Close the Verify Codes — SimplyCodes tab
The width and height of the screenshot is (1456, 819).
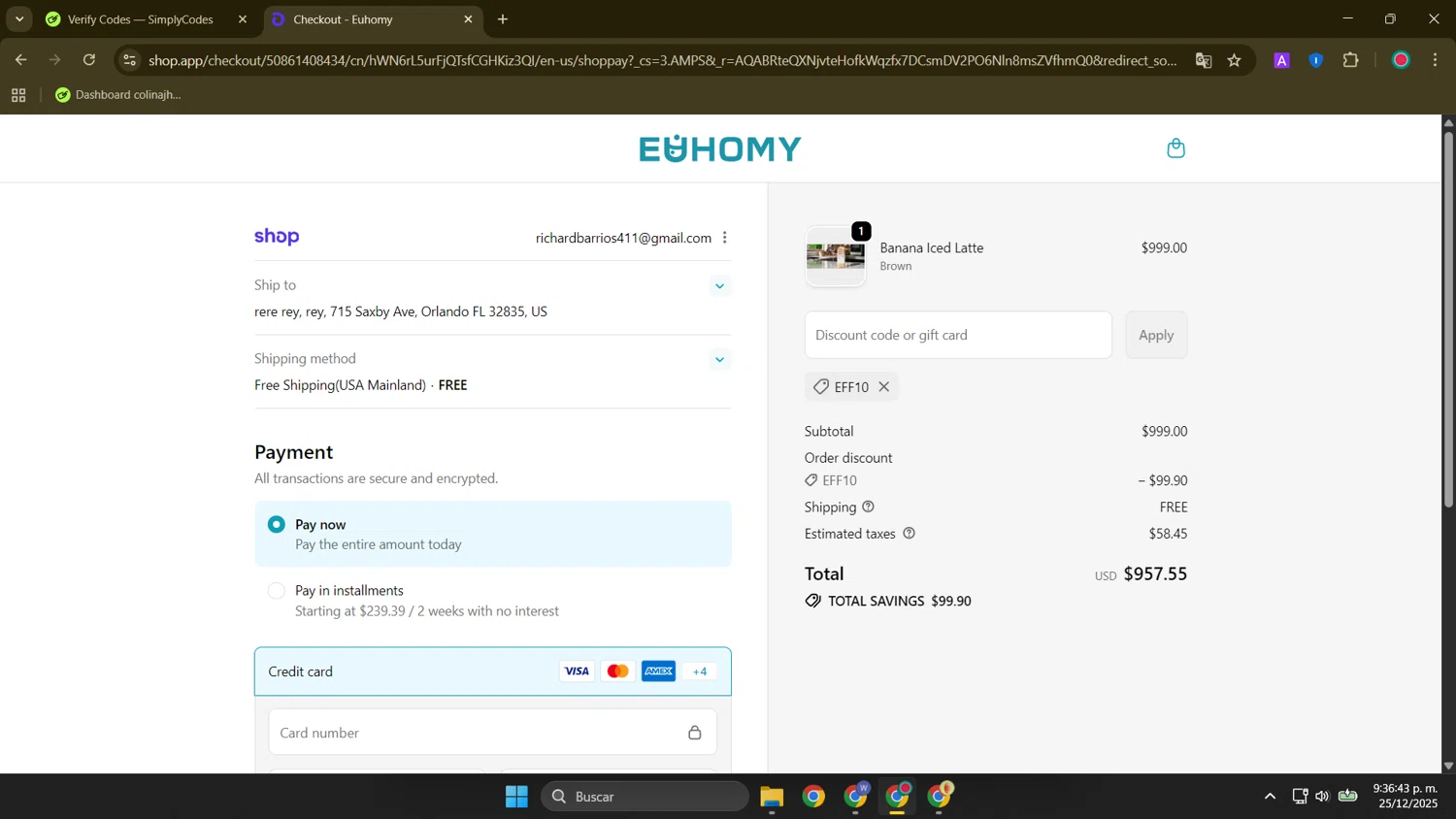[x=243, y=19]
